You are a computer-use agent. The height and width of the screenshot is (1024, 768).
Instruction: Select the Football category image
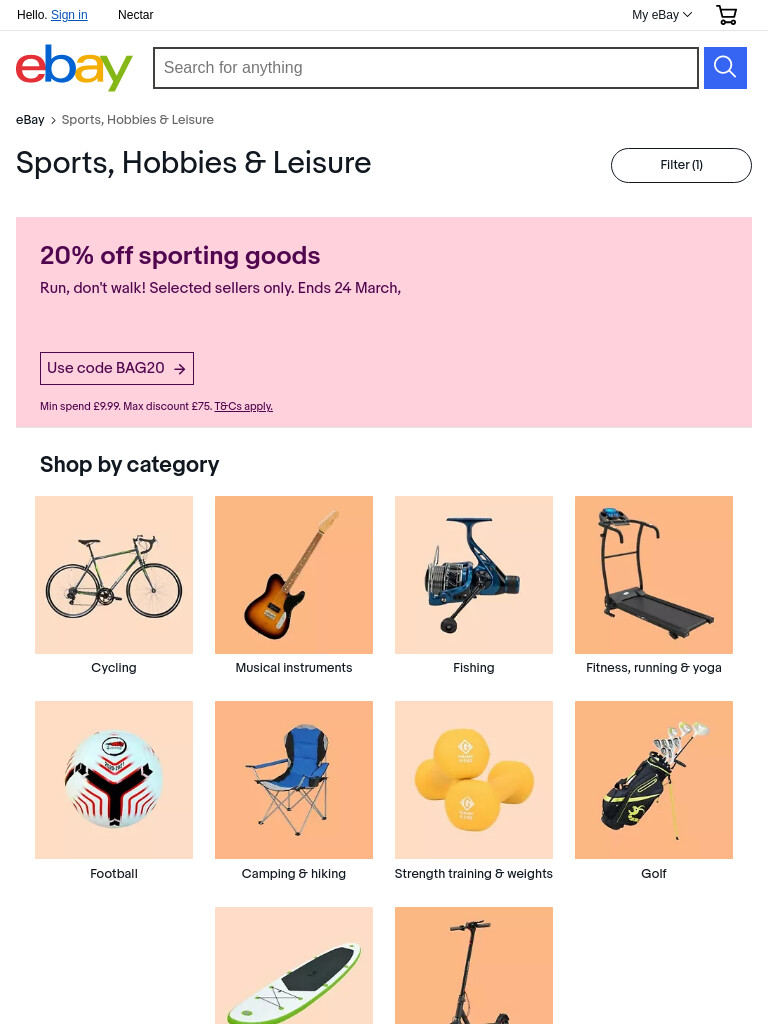[x=114, y=780]
